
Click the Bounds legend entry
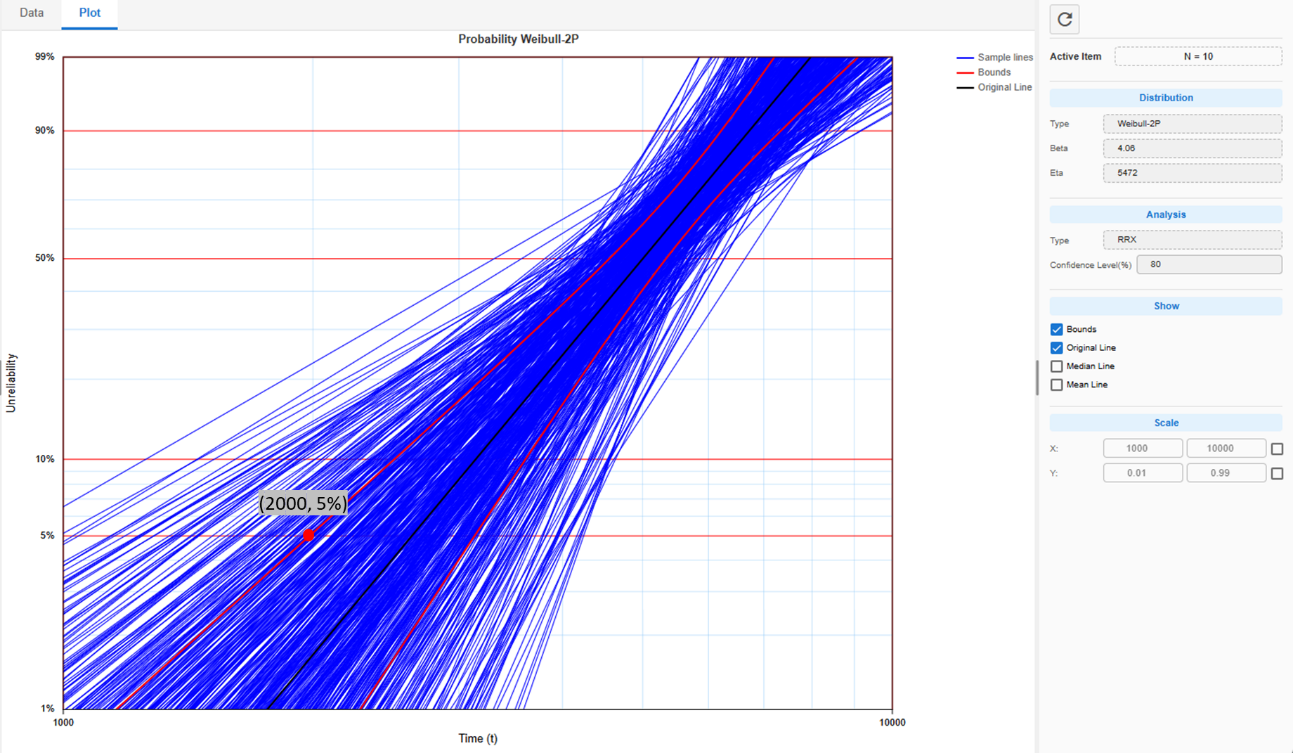[984, 72]
